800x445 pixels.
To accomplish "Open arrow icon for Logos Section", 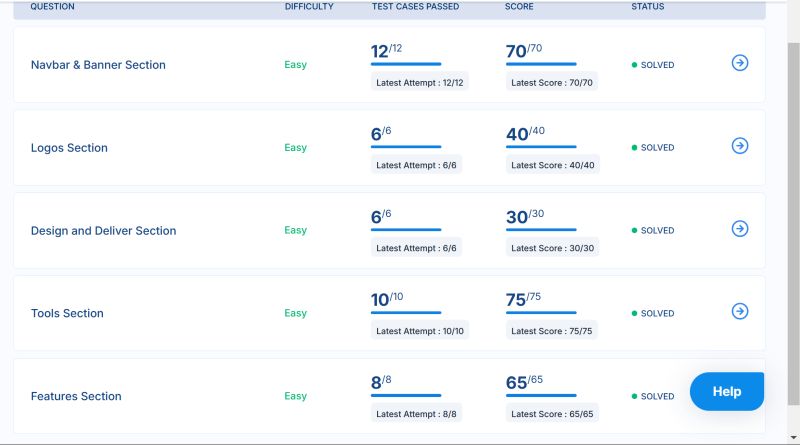I will point(740,146).
